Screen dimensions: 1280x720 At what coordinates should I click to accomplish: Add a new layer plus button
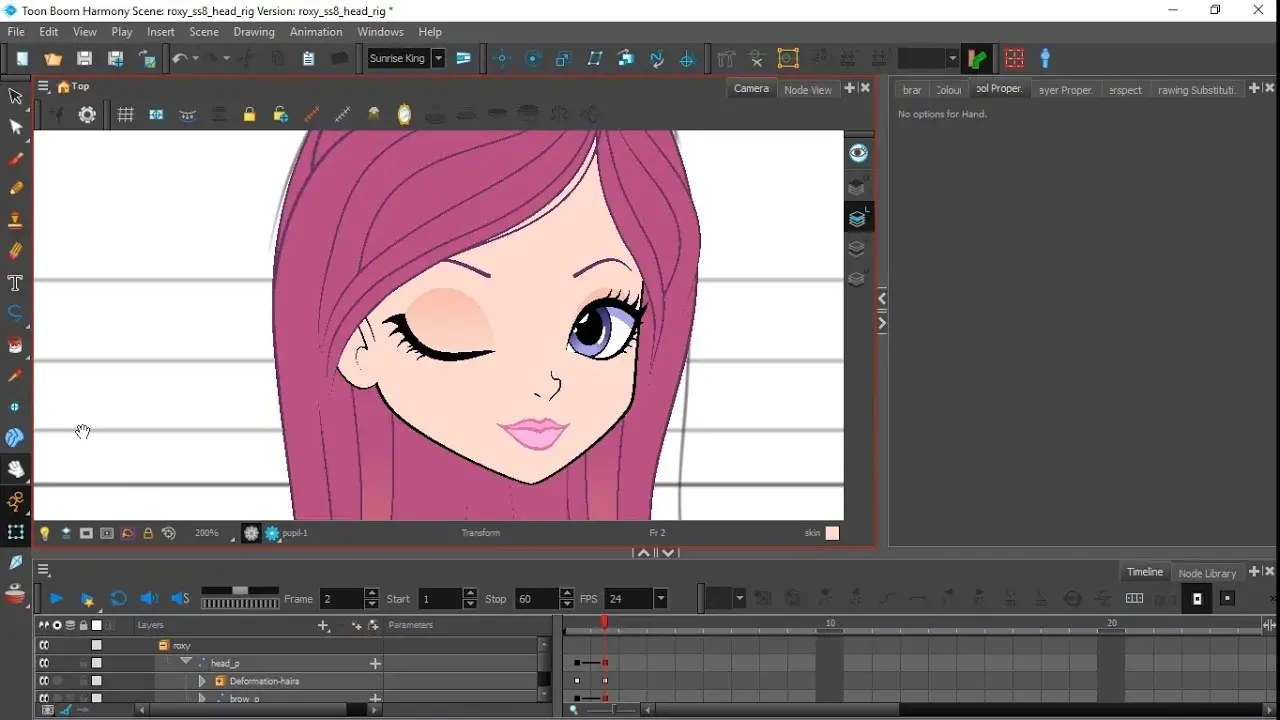click(323, 625)
